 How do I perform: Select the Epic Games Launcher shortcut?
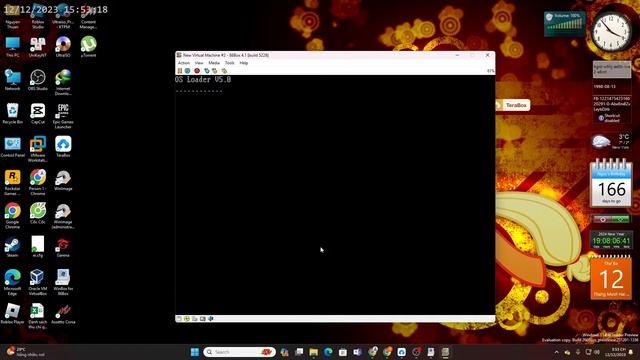(x=63, y=116)
